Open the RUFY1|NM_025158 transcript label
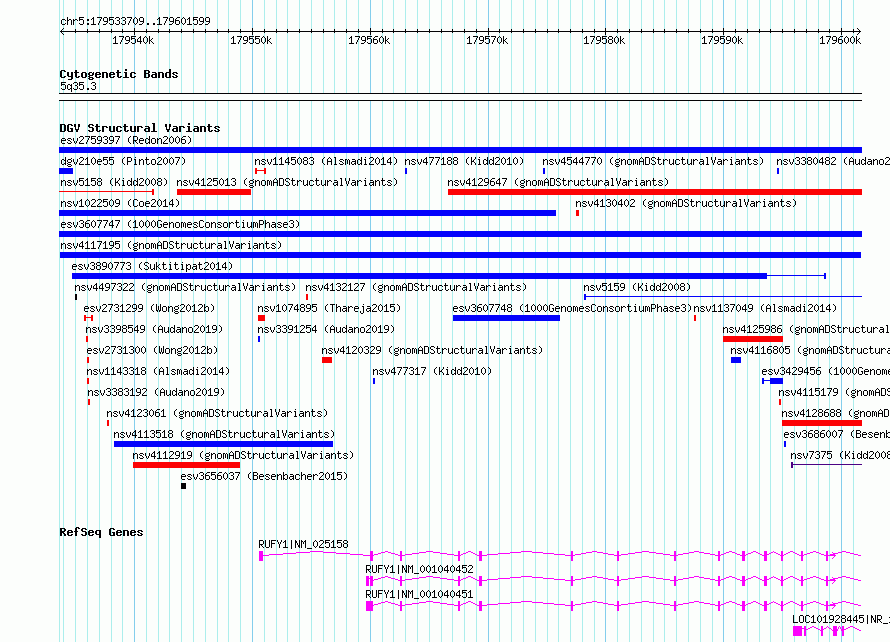Image resolution: width=890 pixels, height=642 pixels. tap(303, 544)
